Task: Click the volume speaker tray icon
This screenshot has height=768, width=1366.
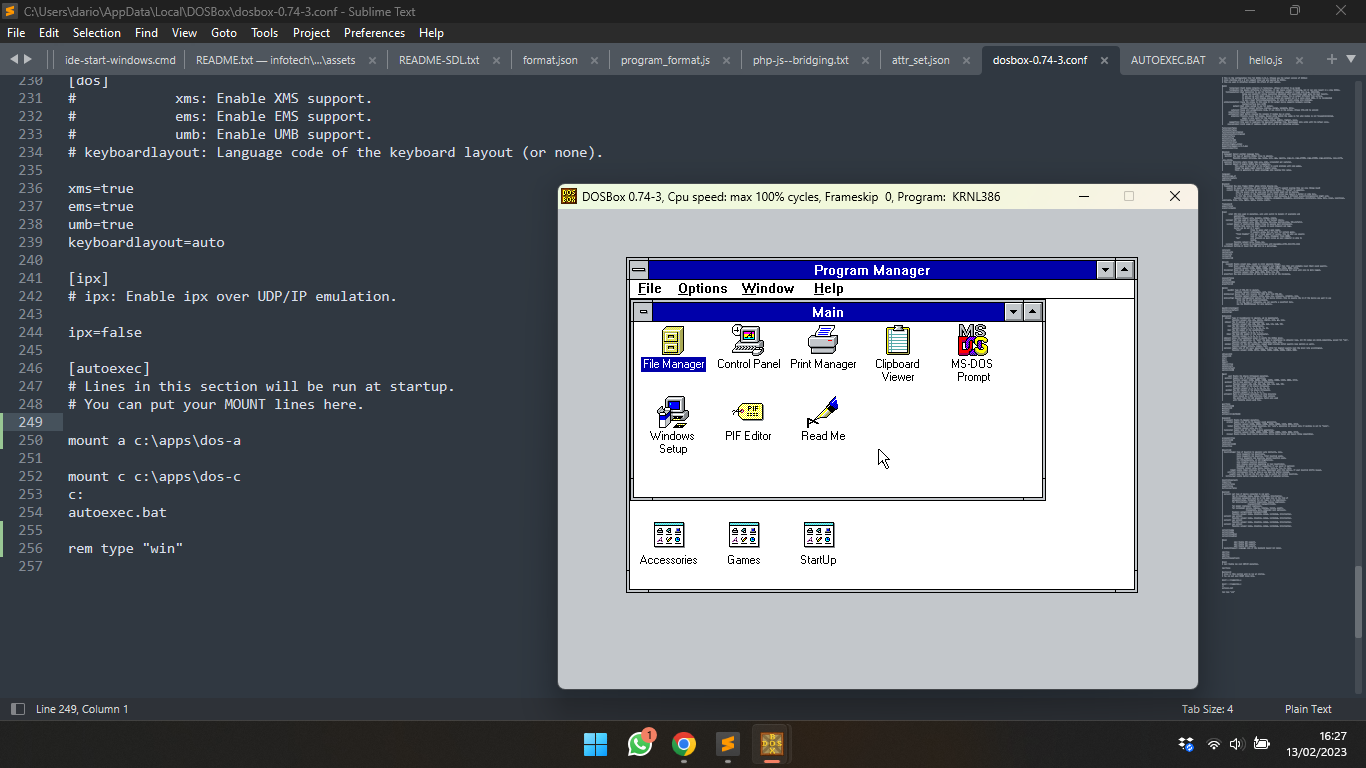Action: pyautogui.click(x=1236, y=744)
